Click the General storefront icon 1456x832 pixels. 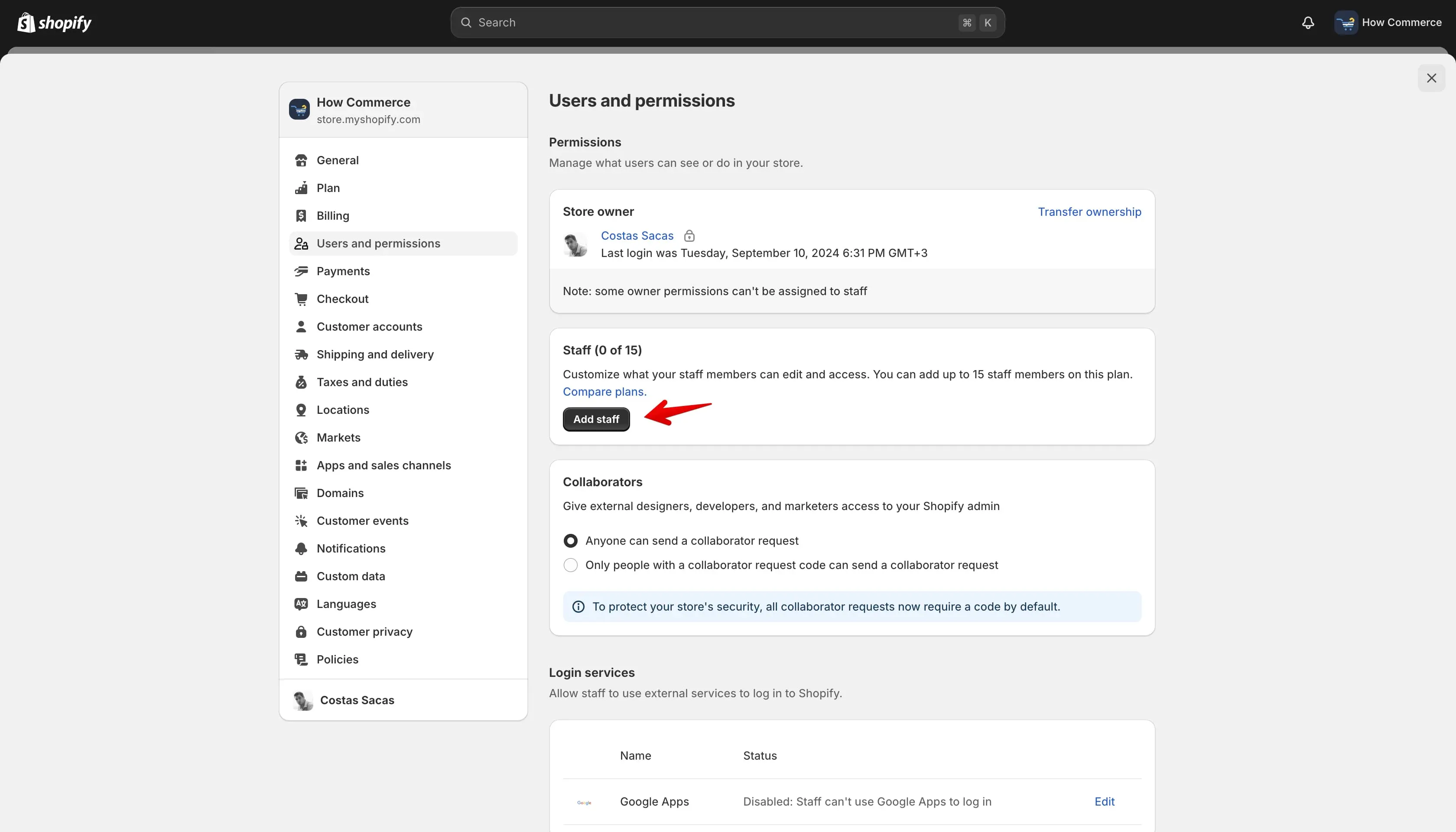click(301, 161)
